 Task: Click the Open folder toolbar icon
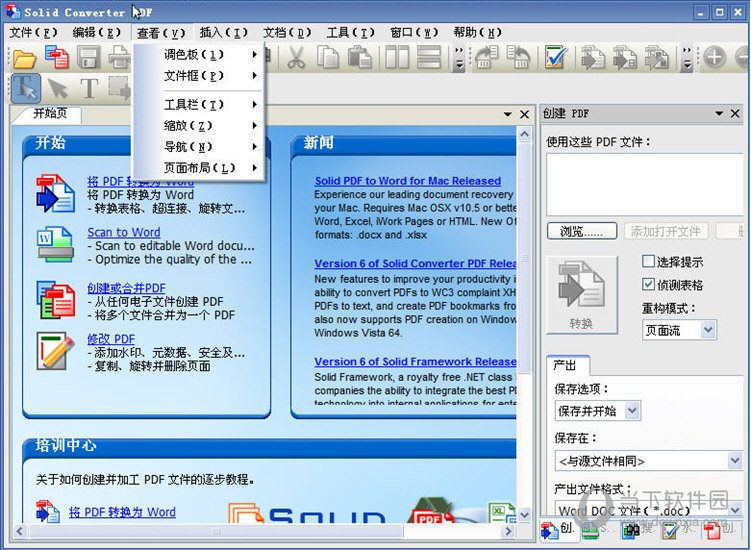tap(24, 58)
